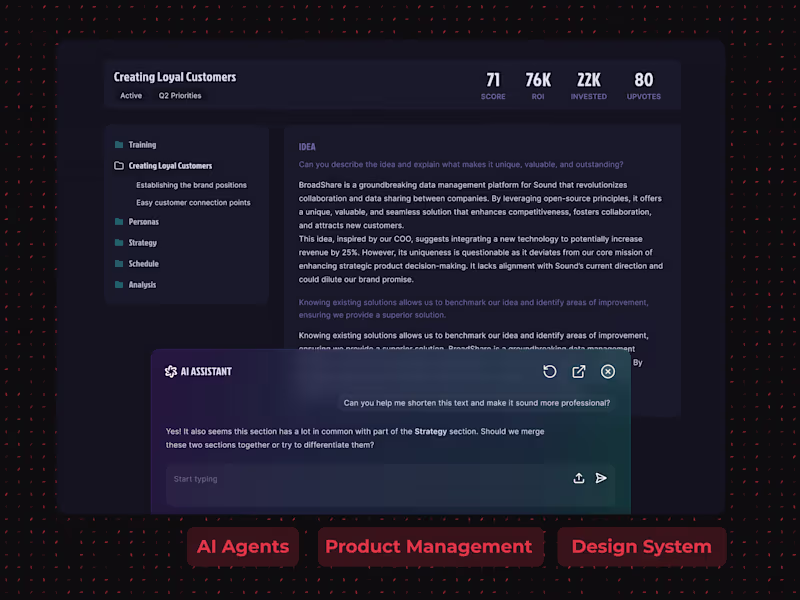Click the 71 Score stat
Image resolution: width=800 pixels, height=600 pixels.
[x=493, y=85]
